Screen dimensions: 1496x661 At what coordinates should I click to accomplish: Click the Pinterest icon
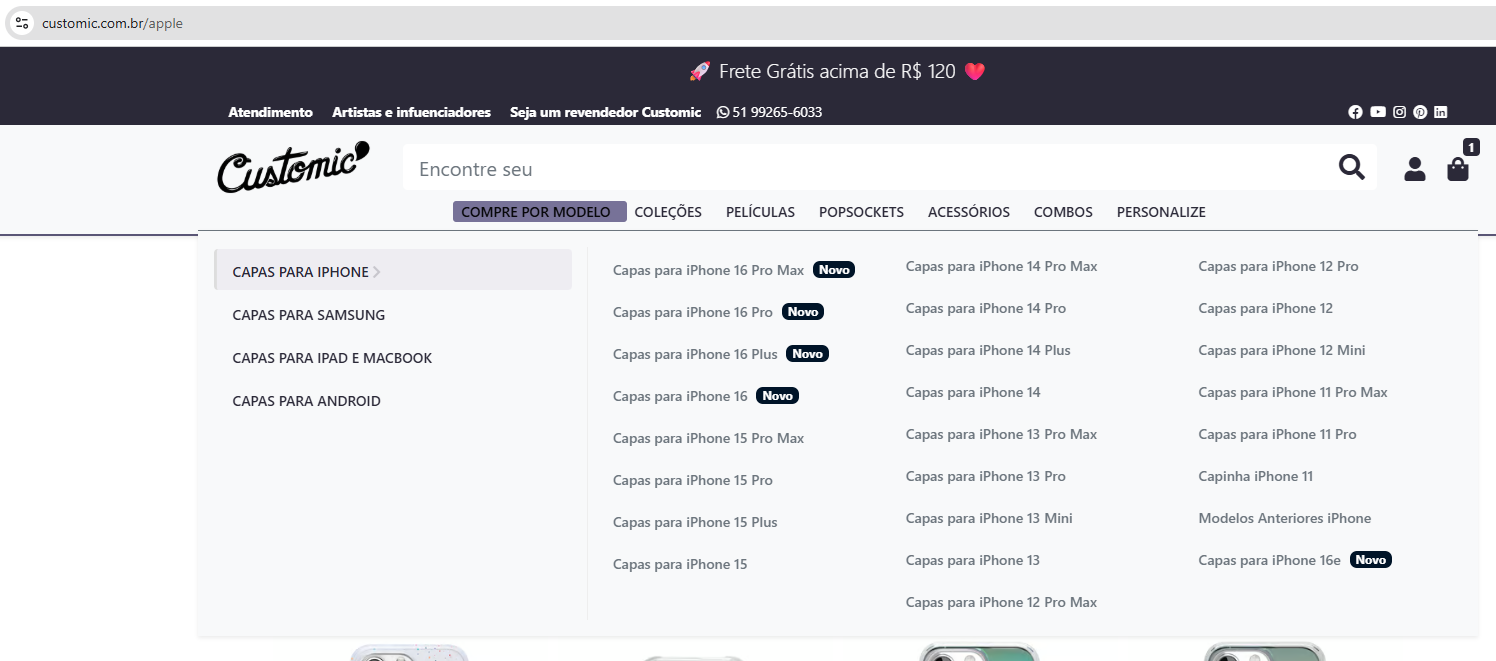1420,112
